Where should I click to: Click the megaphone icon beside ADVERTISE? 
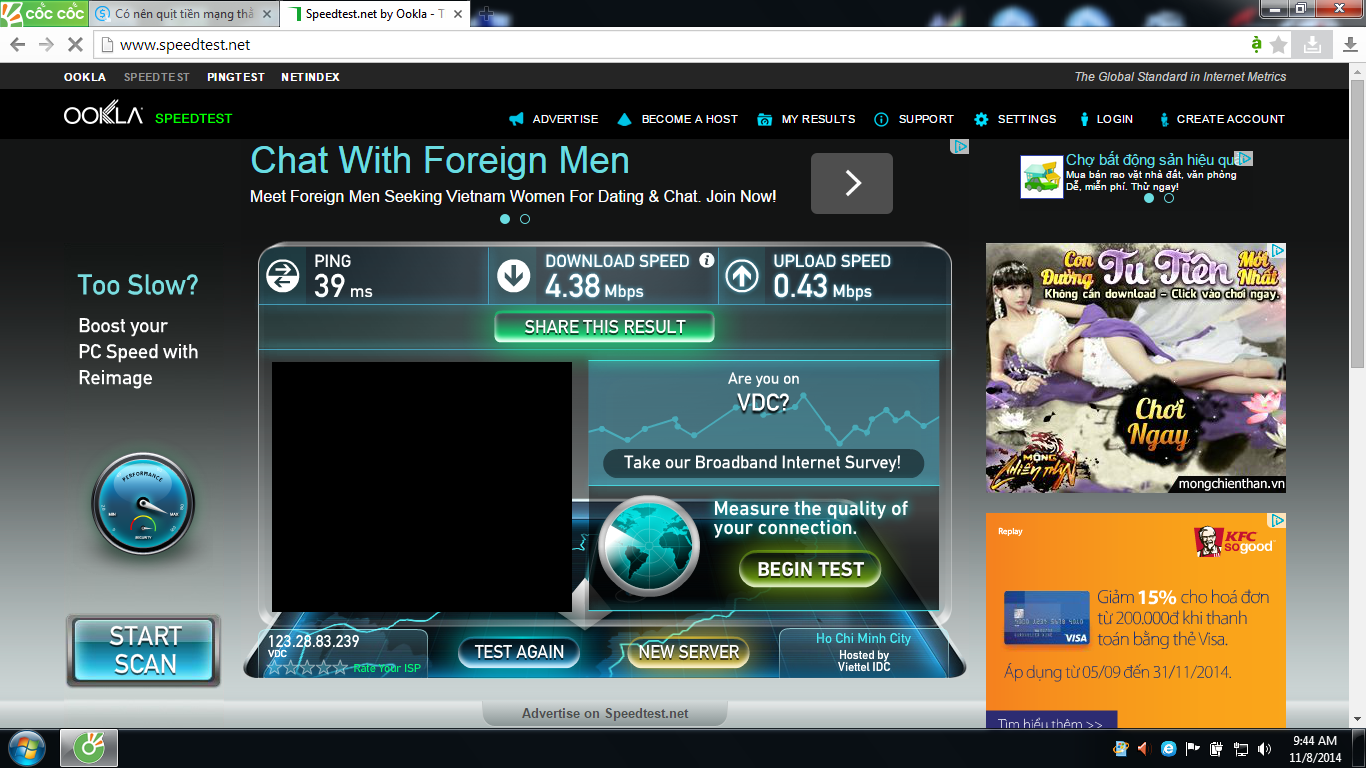click(x=516, y=119)
